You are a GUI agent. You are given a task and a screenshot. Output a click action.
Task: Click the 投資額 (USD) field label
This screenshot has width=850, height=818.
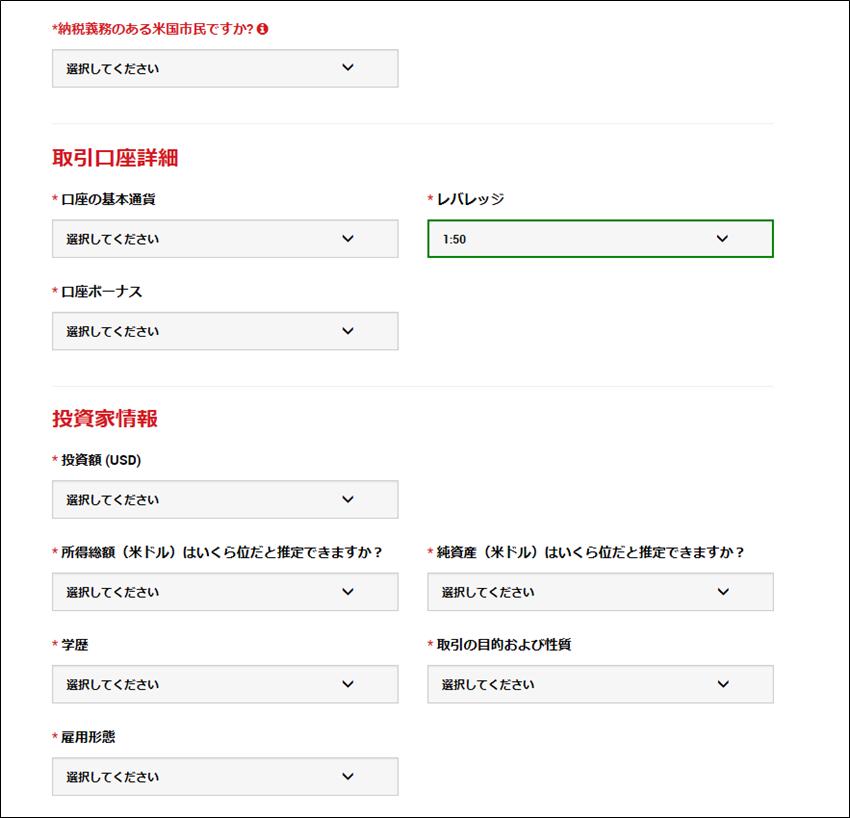tap(101, 460)
